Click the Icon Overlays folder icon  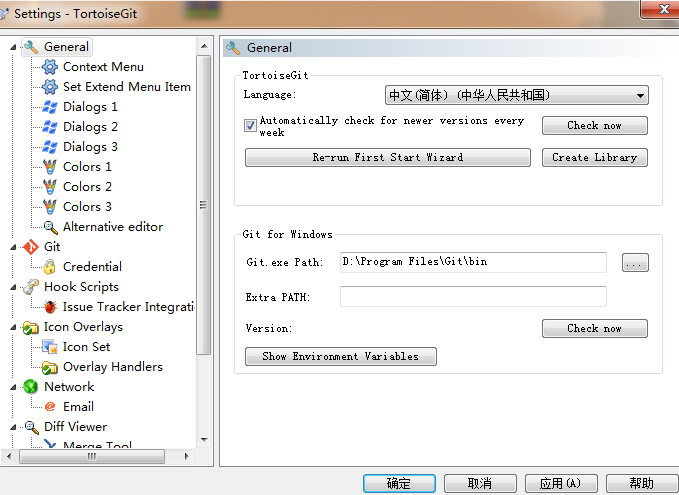click(x=31, y=327)
